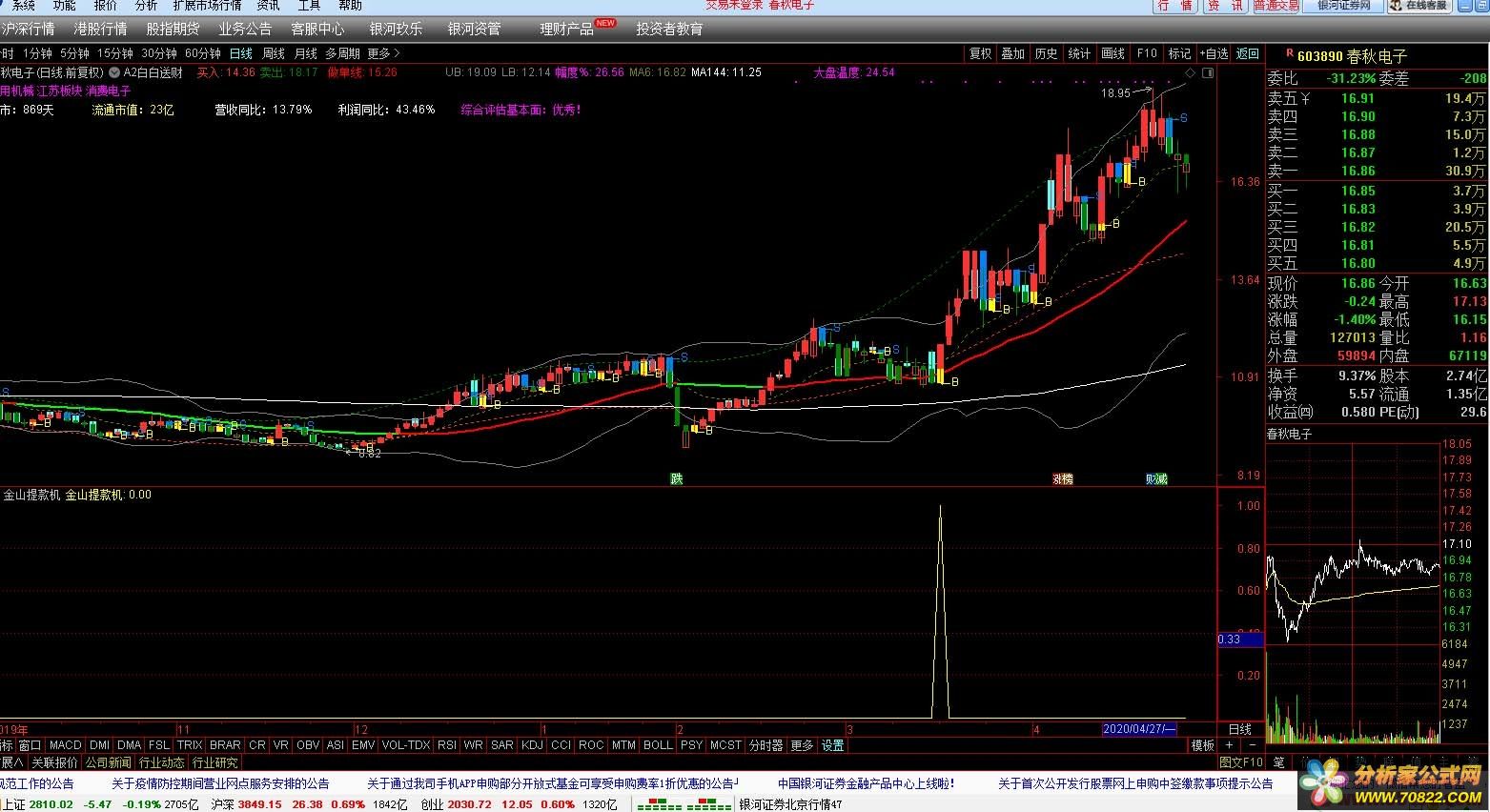Open 银河证券网 website button
This screenshot has height=812, width=1490.
1344,6
